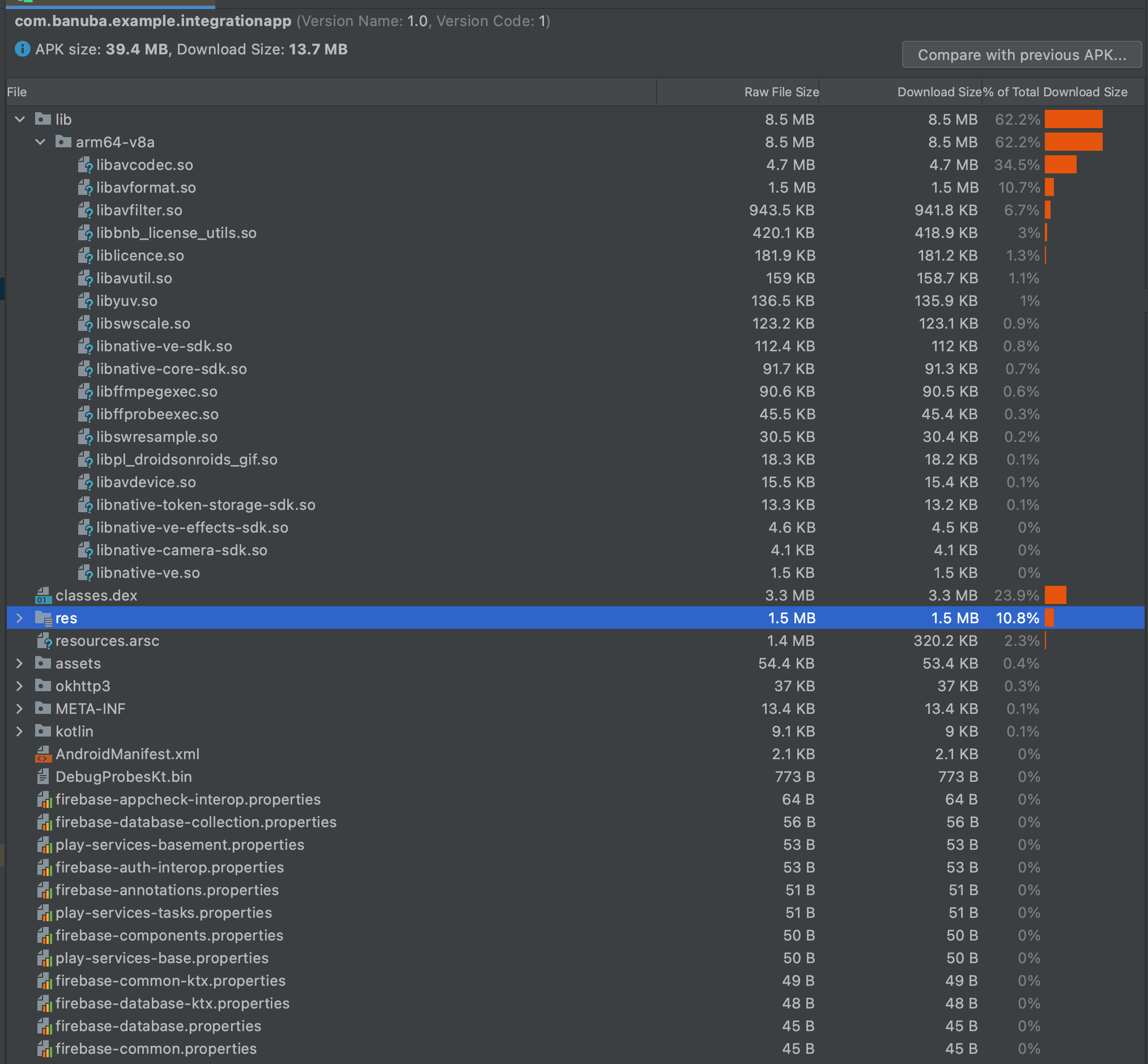This screenshot has width=1148, height=1064.
Task: Select the firebase-database-ktx.properties row
Action: [575, 1003]
